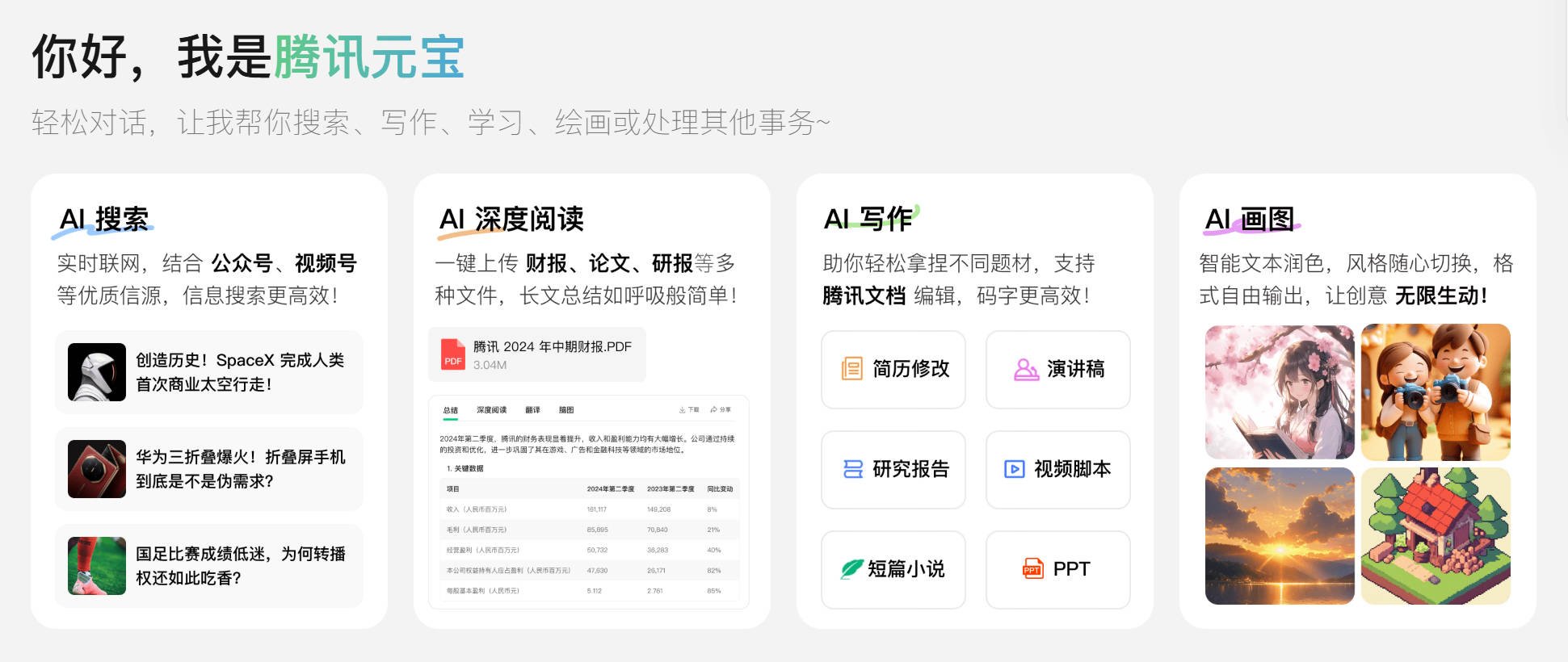Click the 40% change value
The image size is (1568, 662).
click(x=714, y=550)
